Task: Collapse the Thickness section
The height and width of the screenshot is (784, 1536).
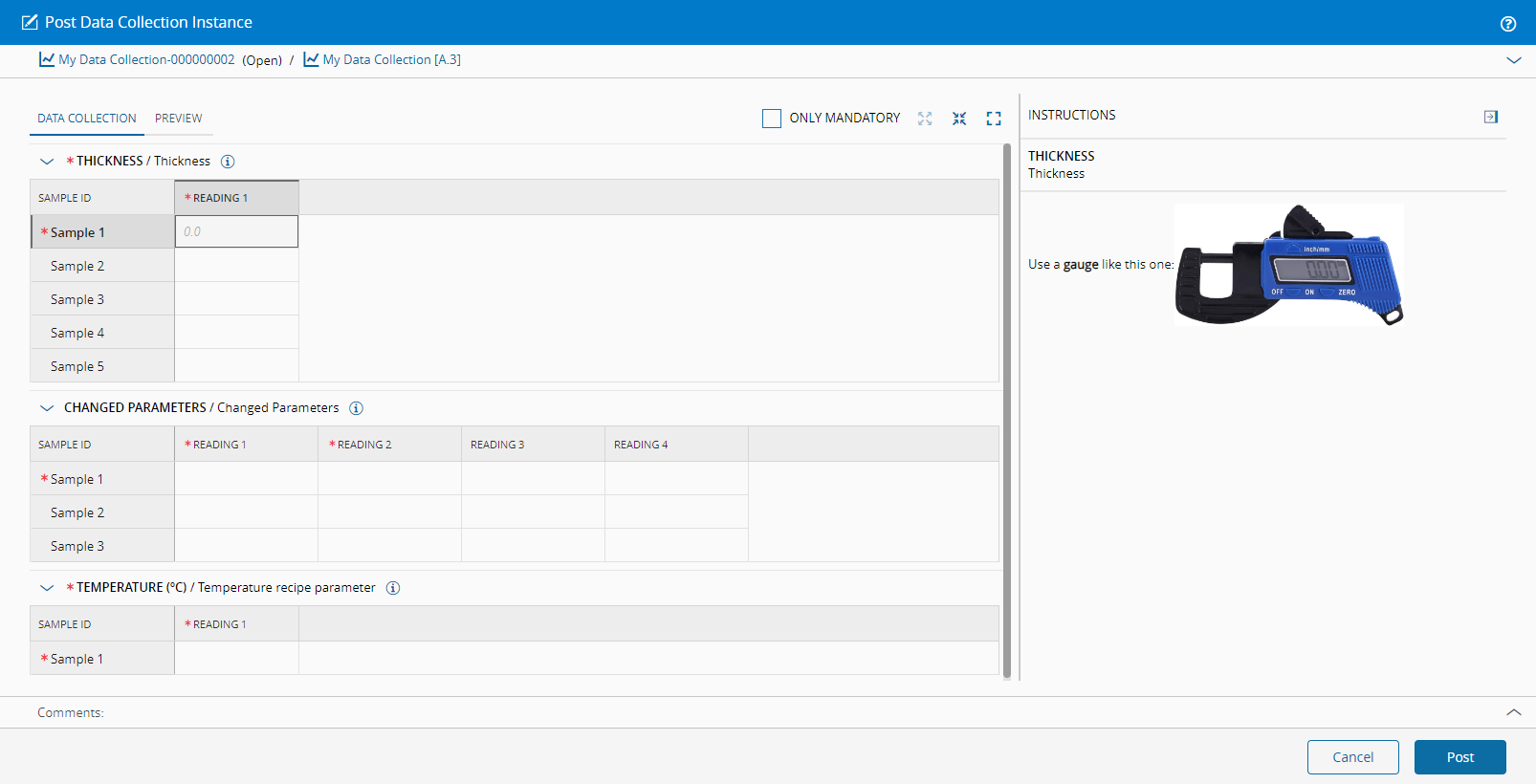Action: [x=47, y=162]
